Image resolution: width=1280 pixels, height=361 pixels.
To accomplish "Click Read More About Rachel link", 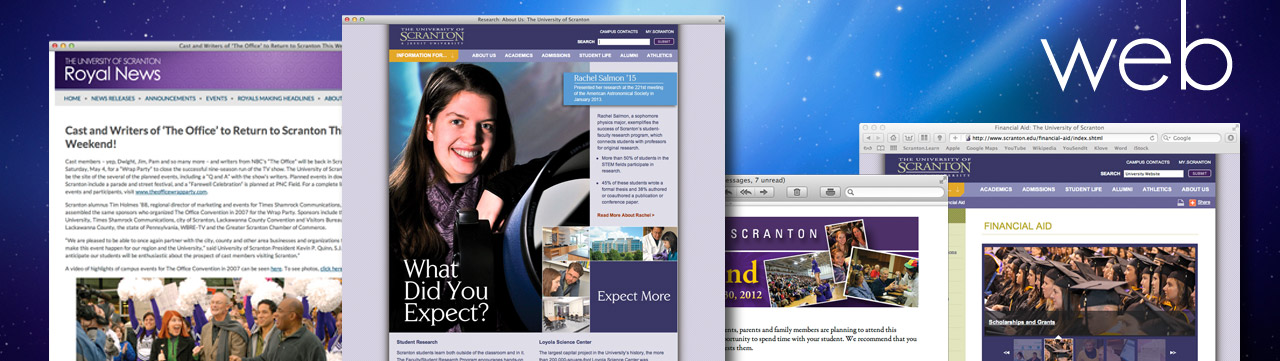I will [625, 215].
